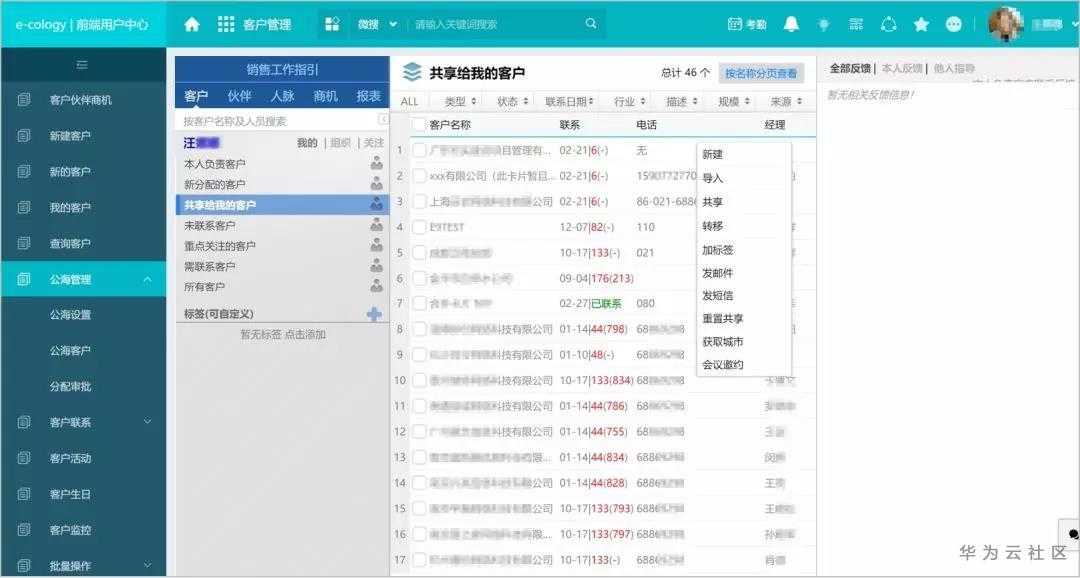Check the row 10 customer checkbox
Image resolution: width=1080 pixels, height=578 pixels.
pos(419,380)
